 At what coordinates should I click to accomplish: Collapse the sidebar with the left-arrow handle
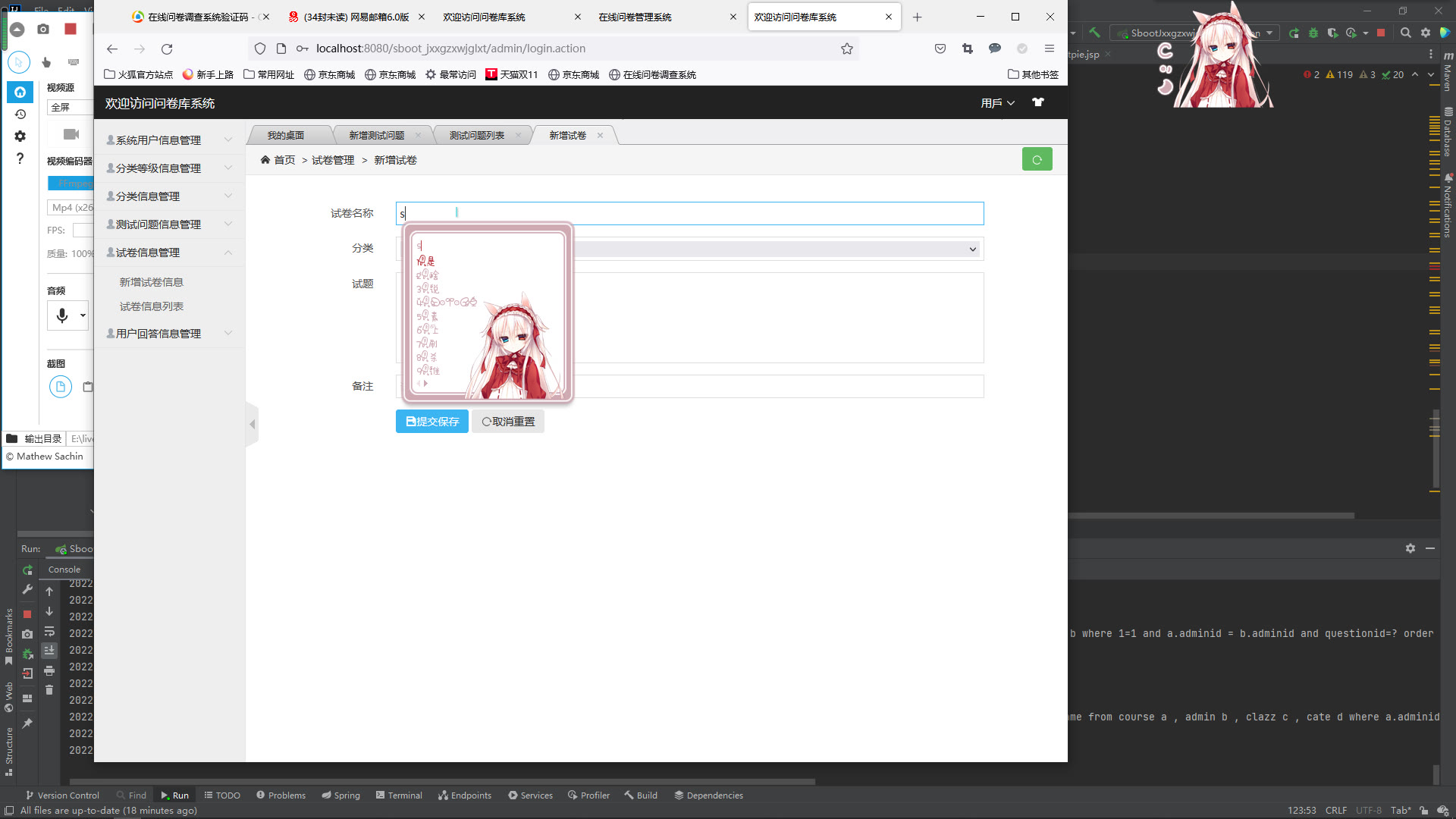pyautogui.click(x=253, y=424)
